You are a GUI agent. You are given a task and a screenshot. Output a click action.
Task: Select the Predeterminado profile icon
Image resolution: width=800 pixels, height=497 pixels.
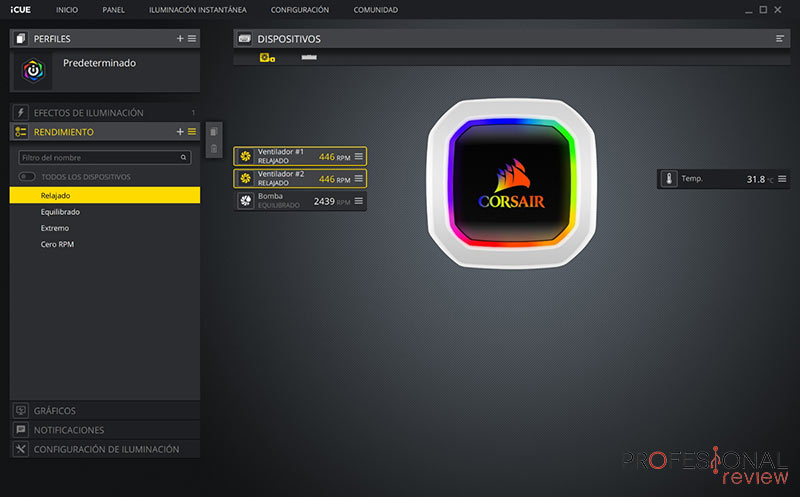click(33, 71)
